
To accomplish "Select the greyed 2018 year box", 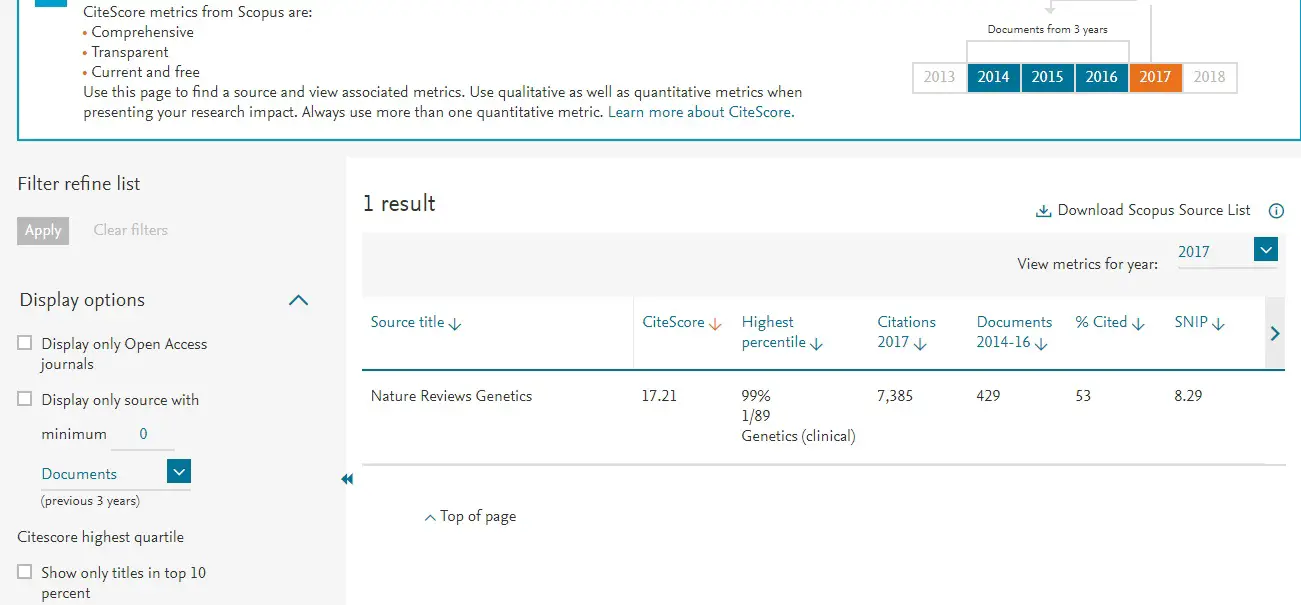I will click(1209, 77).
